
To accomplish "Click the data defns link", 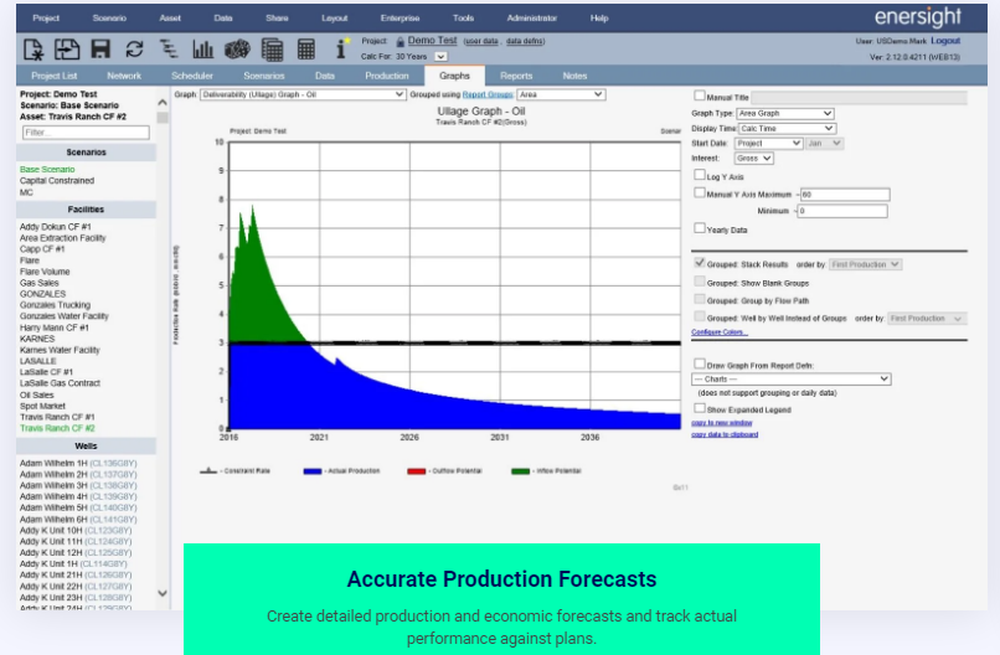I will pyautogui.click(x=525, y=41).
